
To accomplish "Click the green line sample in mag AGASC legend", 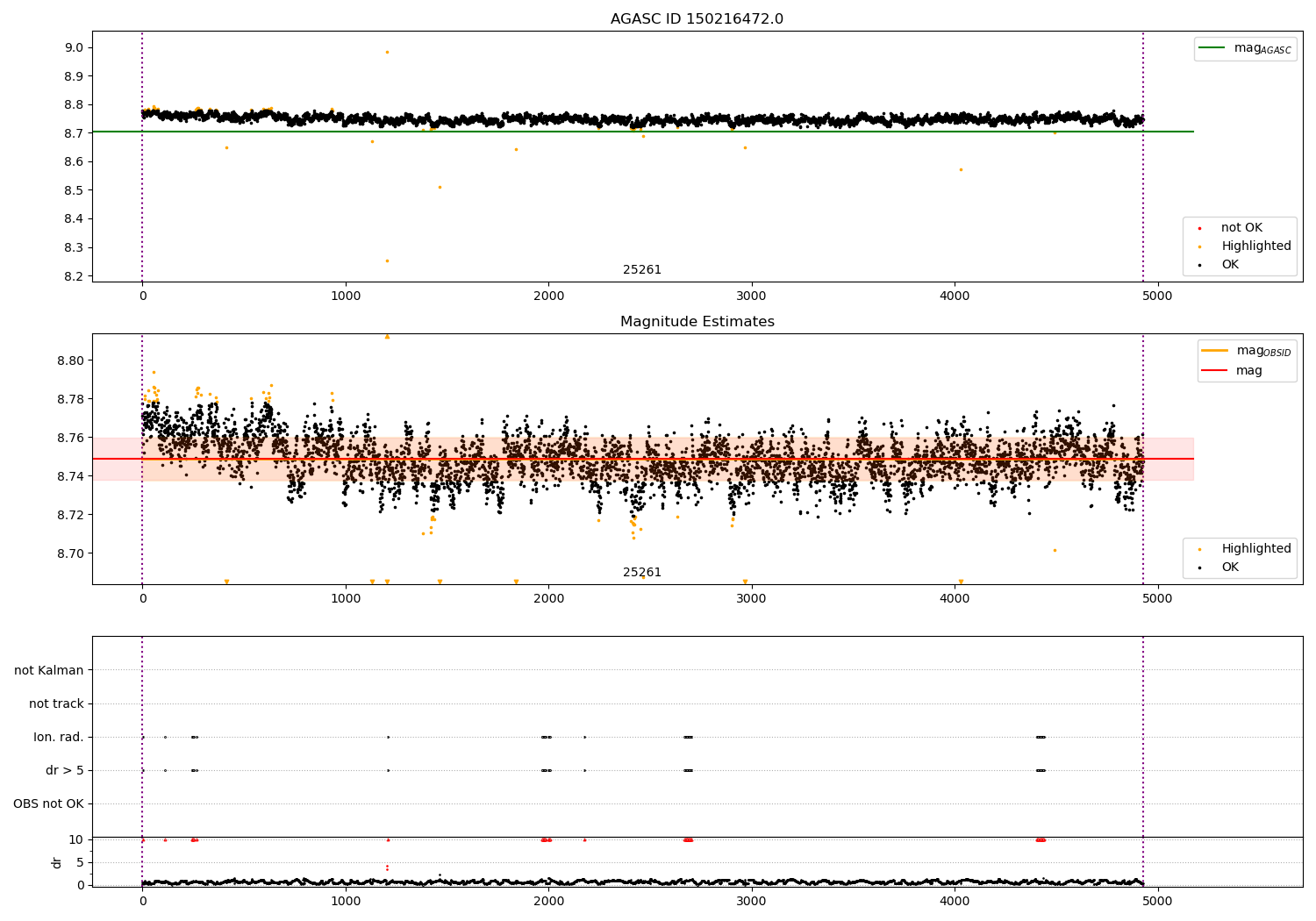I will pos(1212,48).
